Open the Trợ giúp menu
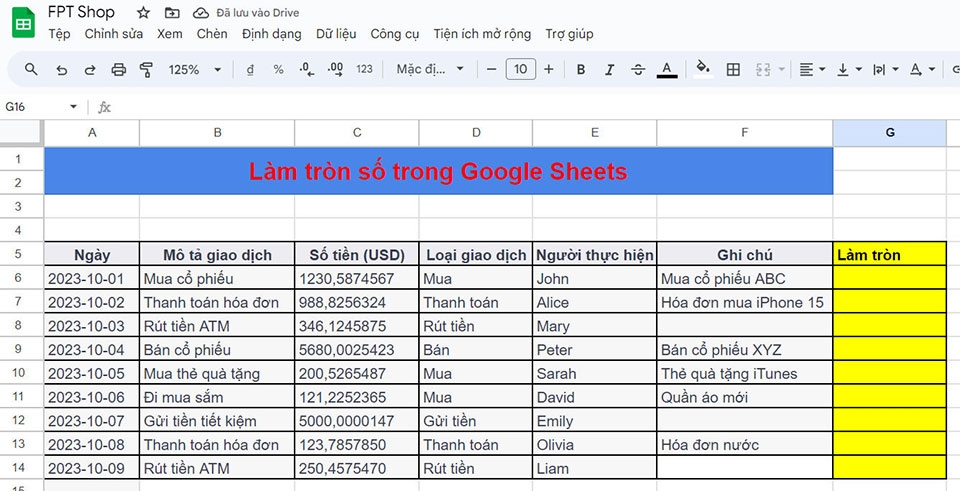960x491 pixels. [x=569, y=34]
